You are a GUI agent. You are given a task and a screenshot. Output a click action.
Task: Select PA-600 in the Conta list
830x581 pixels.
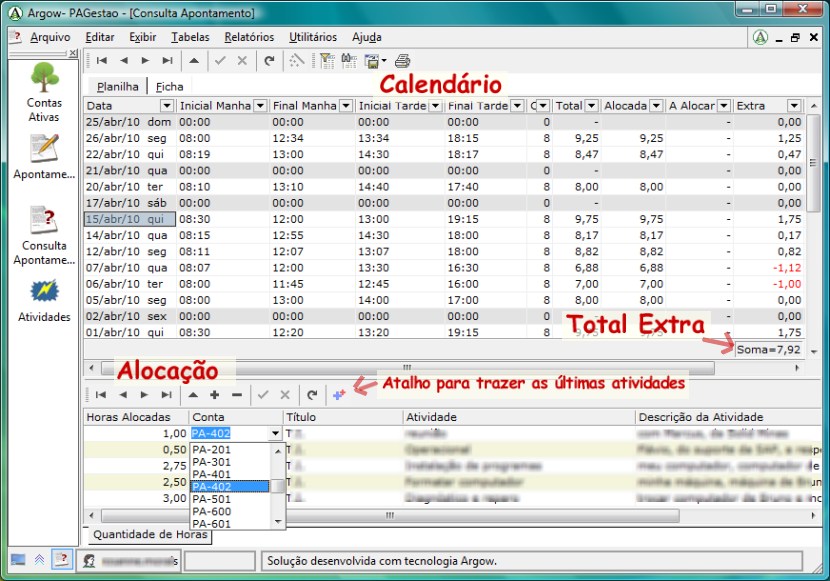tap(230, 512)
